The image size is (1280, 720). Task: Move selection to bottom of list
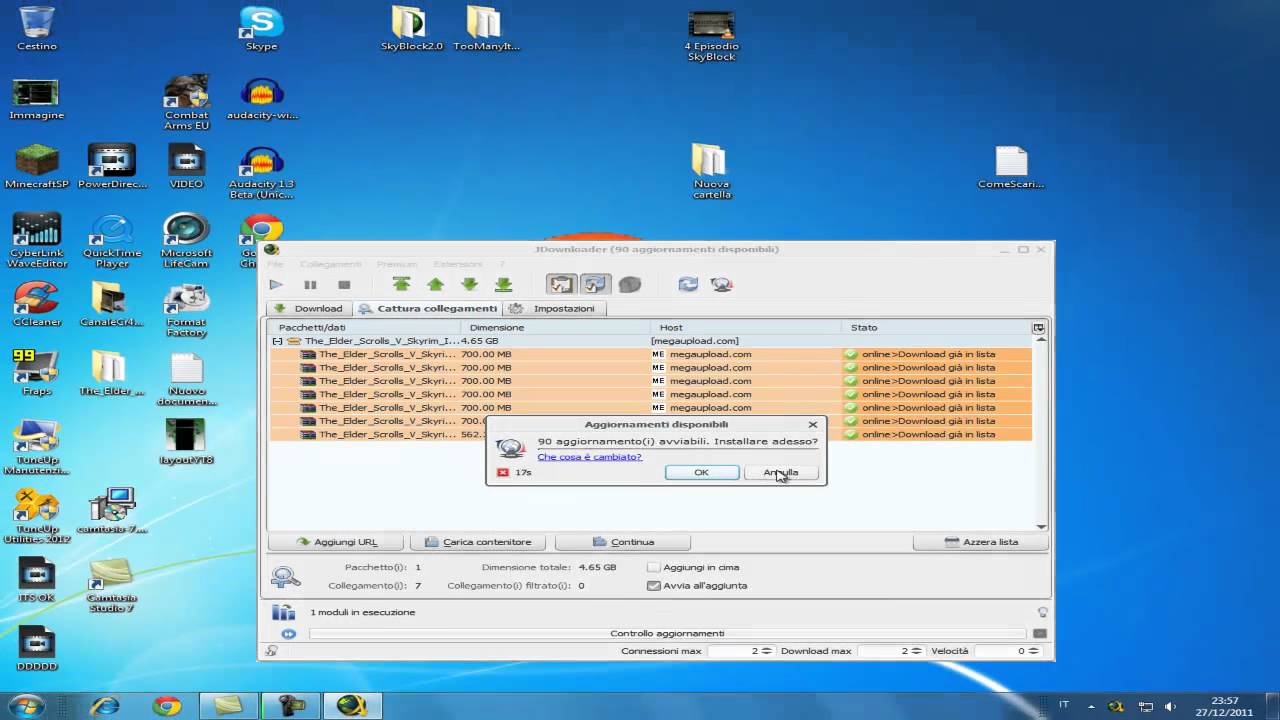coord(503,285)
